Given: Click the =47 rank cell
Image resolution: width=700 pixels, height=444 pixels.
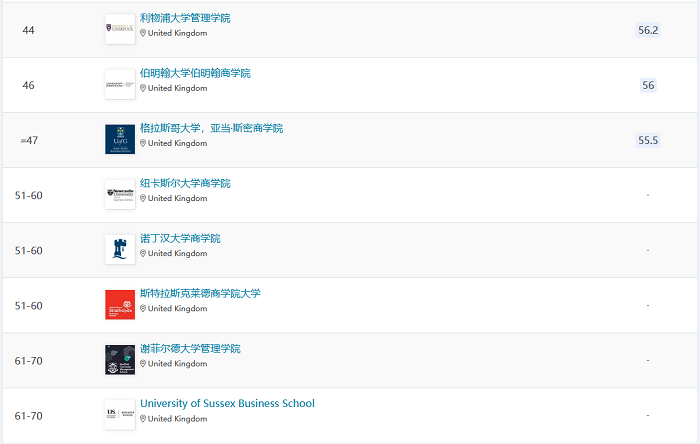Looking at the screenshot, I should click(x=29, y=140).
